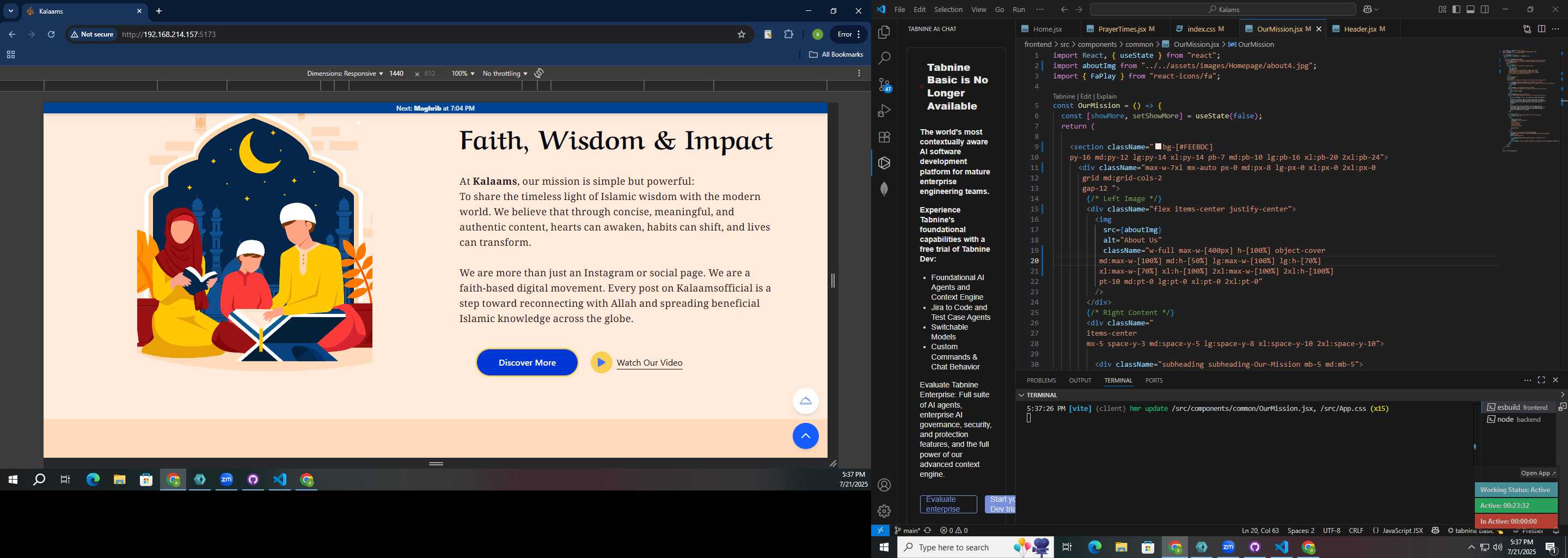Open the Copilot icon in status bar

pyautogui.click(x=1435, y=531)
